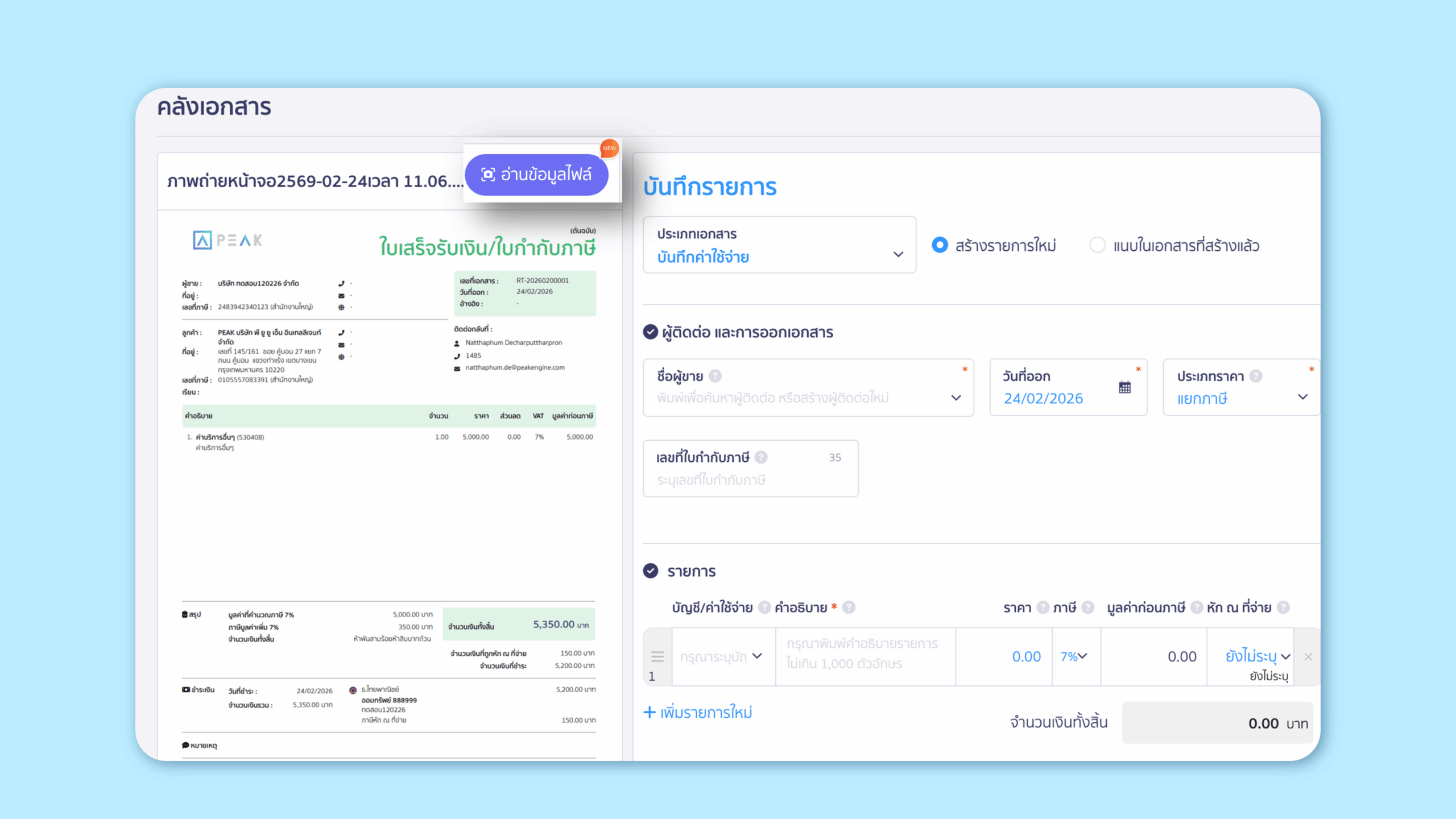The height and width of the screenshot is (819, 1456).
Task: Remove item row with the X icon
Action: pyautogui.click(x=1308, y=657)
